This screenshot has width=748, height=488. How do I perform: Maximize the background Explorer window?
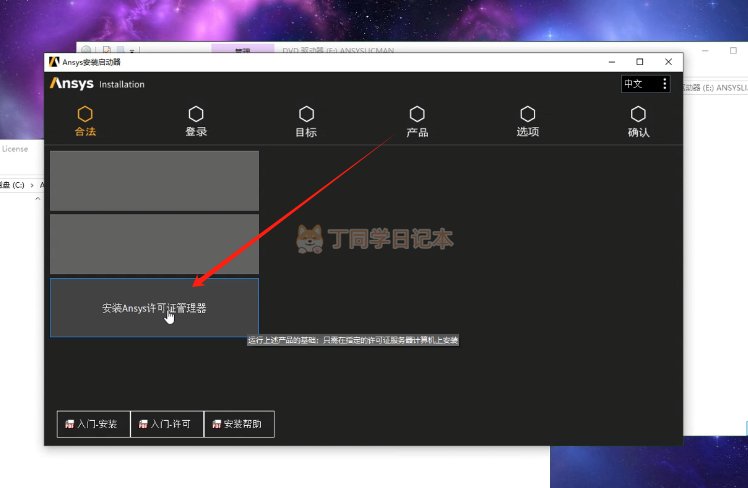pos(733,50)
